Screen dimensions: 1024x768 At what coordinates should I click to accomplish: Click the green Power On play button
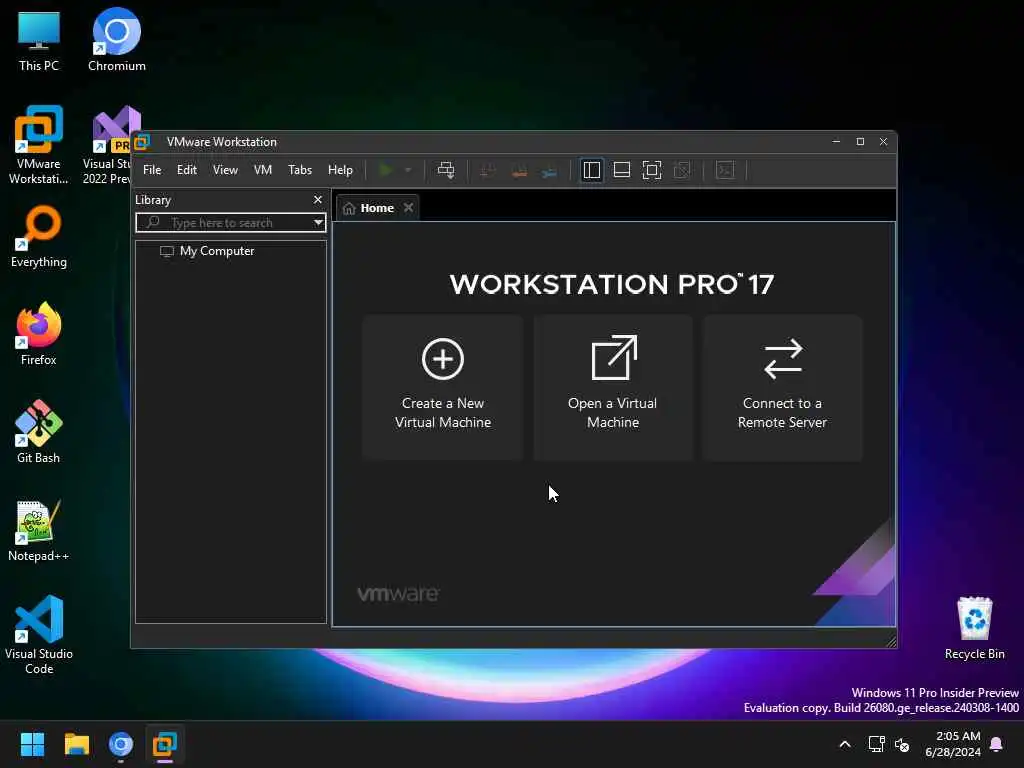385,170
